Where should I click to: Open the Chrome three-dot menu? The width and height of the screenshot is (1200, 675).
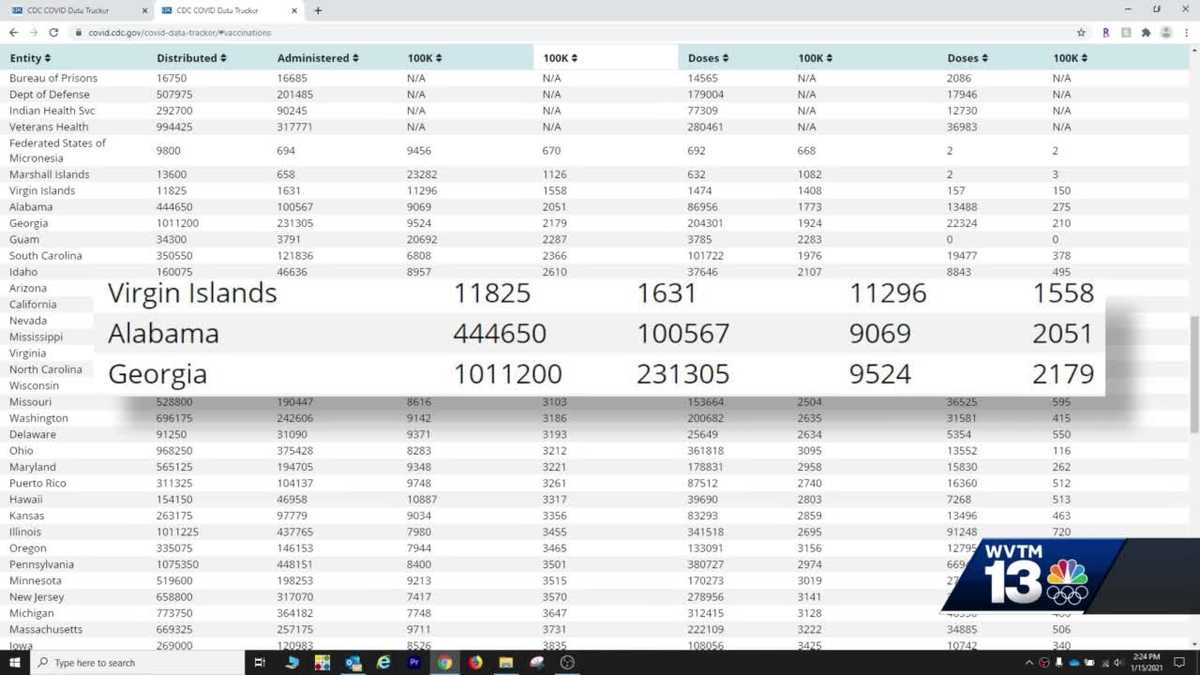click(x=1186, y=32)
